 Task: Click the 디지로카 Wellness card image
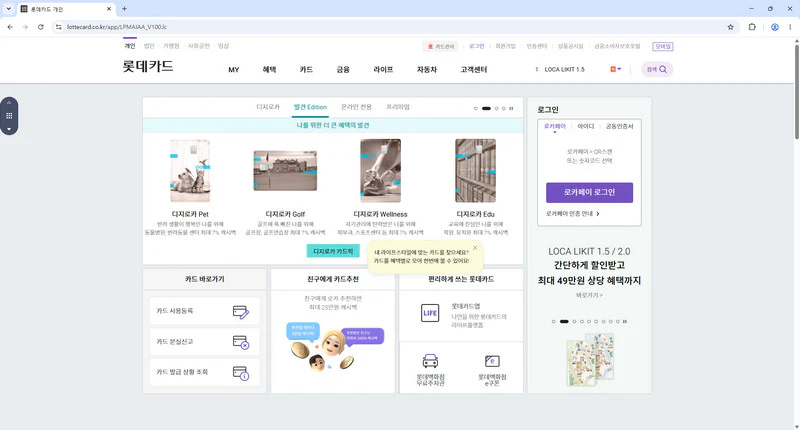(x=381, y=171)
